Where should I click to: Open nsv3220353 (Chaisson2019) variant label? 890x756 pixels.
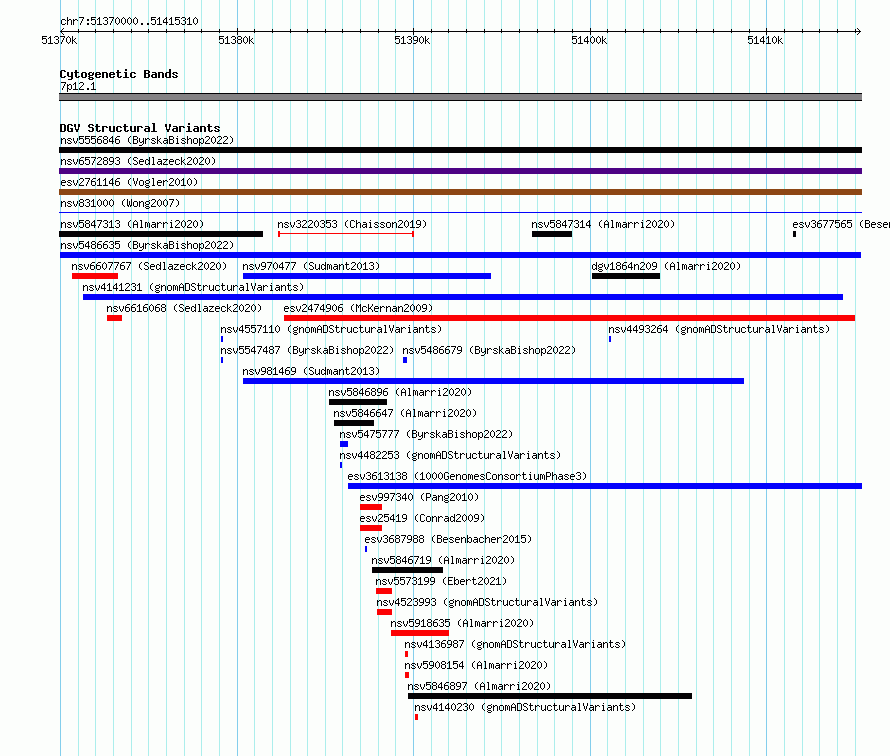click(x=352, y=224)
